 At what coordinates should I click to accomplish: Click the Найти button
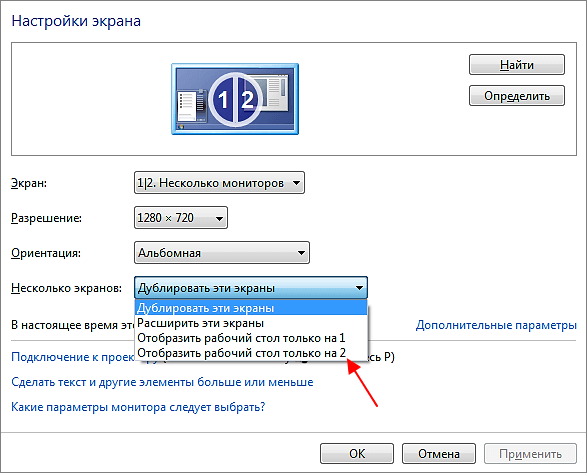(517, 65)
